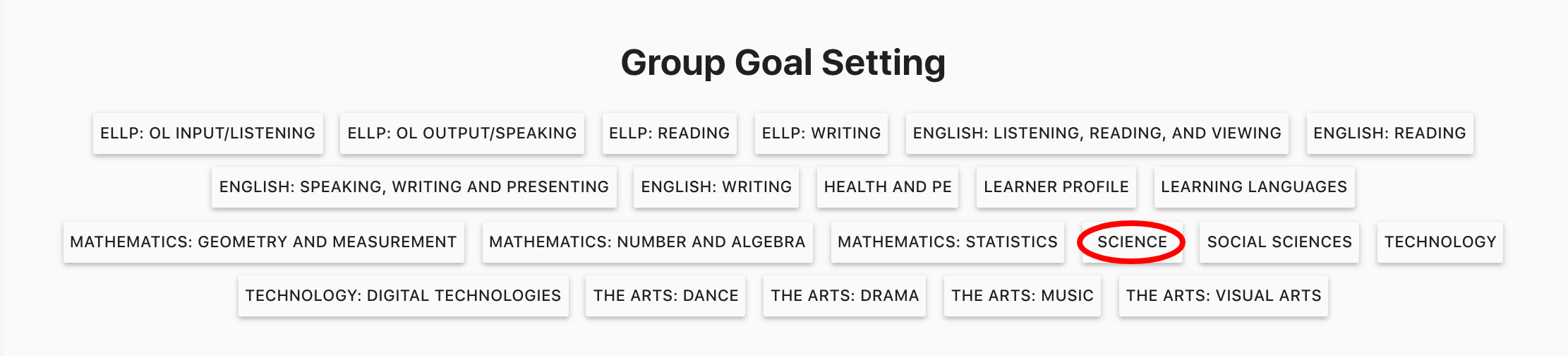Click the ELLP: OL INPUT/LISTENING button
This screenshot has height=356, width=1568.
(207, 133)
